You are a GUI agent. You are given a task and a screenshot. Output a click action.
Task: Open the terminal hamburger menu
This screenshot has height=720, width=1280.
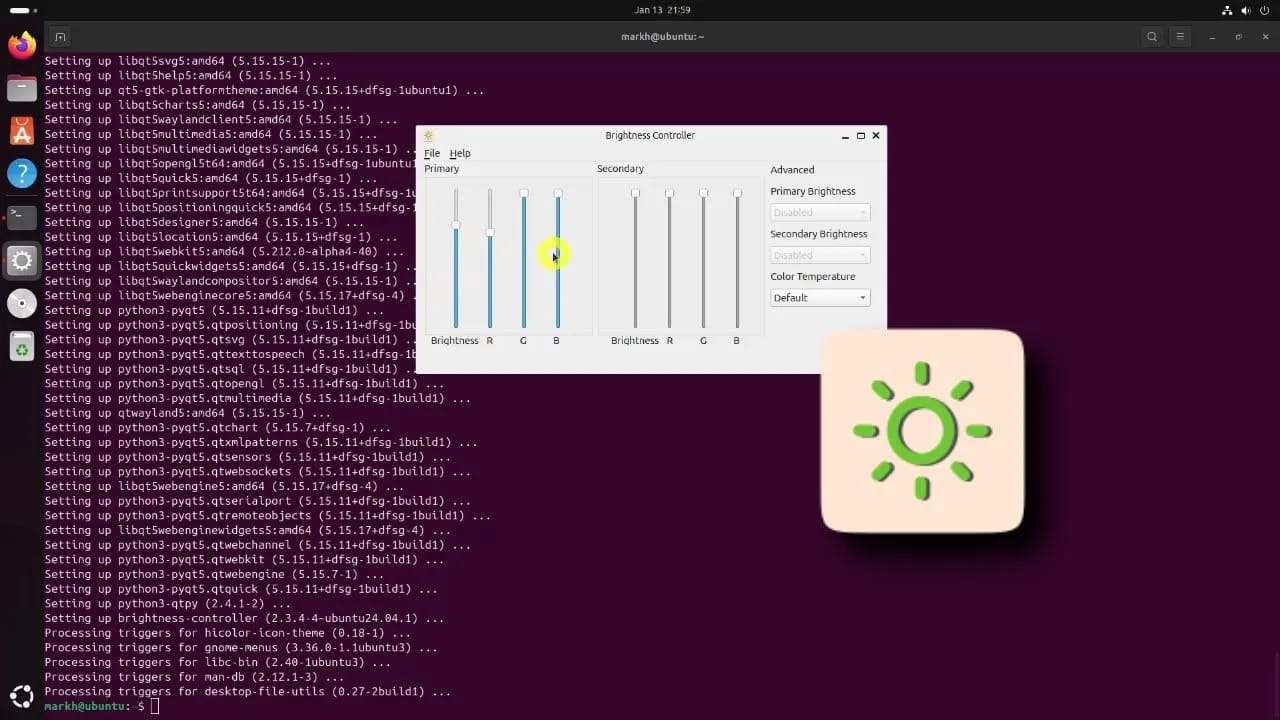pyautogui.click(x=1180, y=37)
